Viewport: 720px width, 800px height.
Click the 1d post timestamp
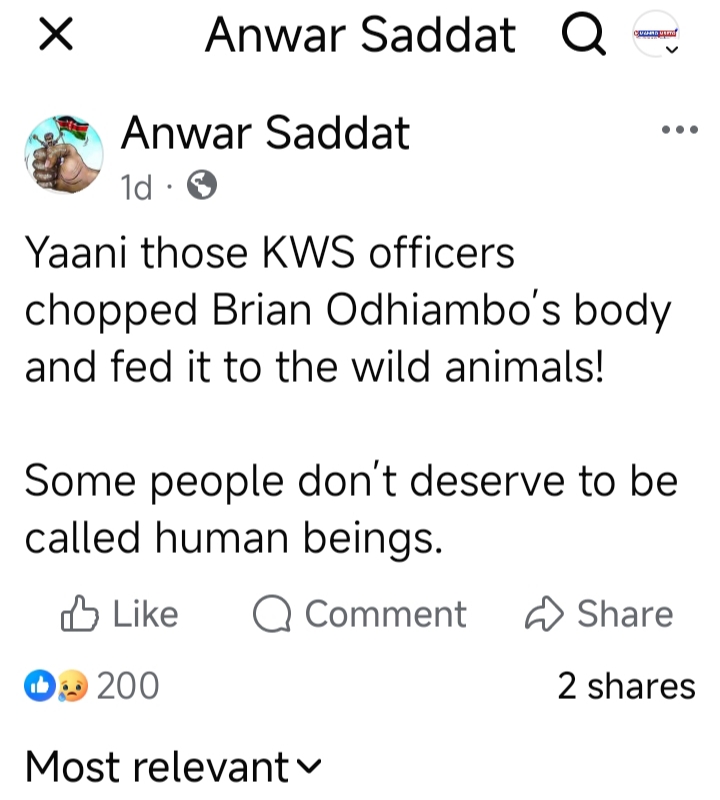136,187
